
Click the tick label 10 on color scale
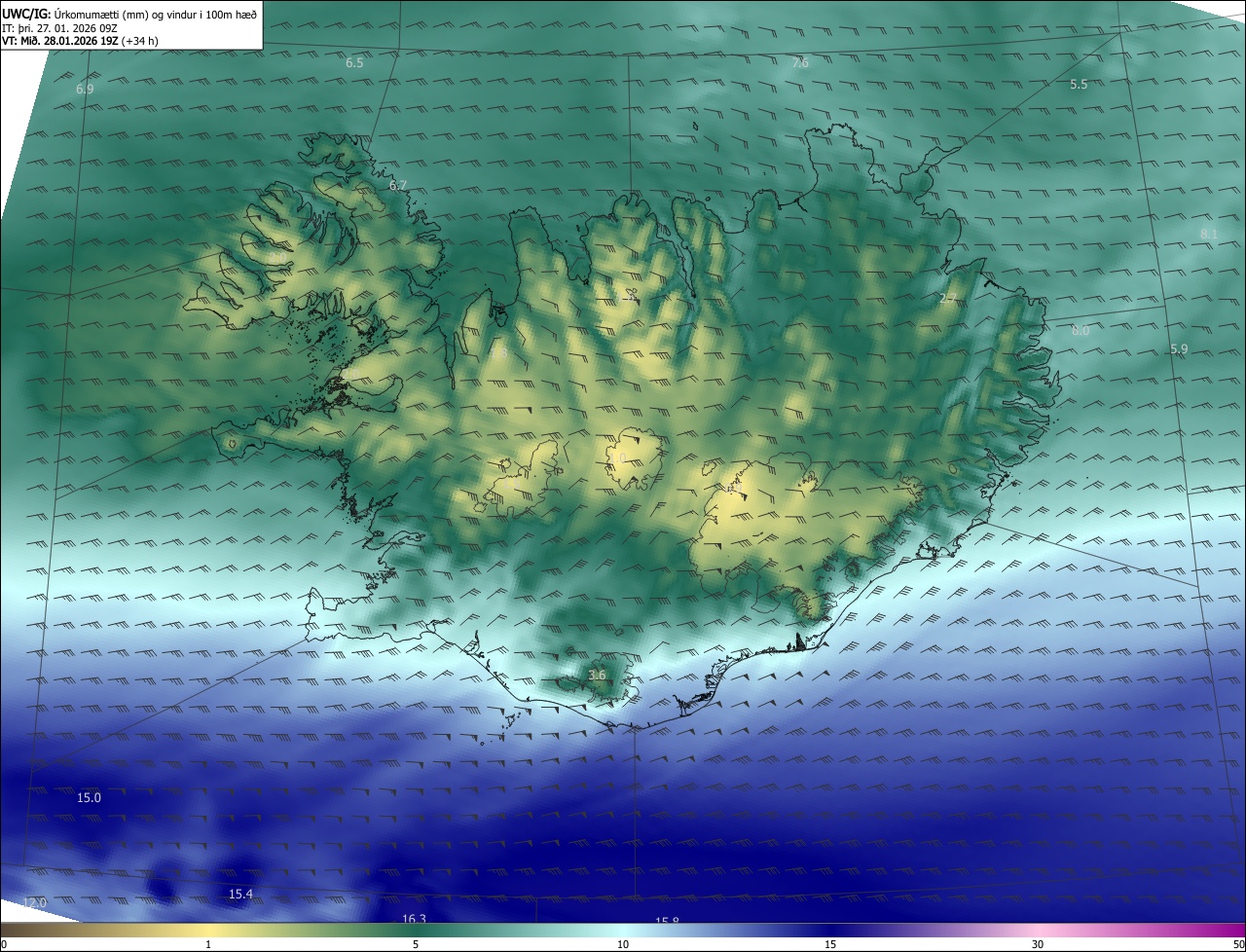point(623,944)
